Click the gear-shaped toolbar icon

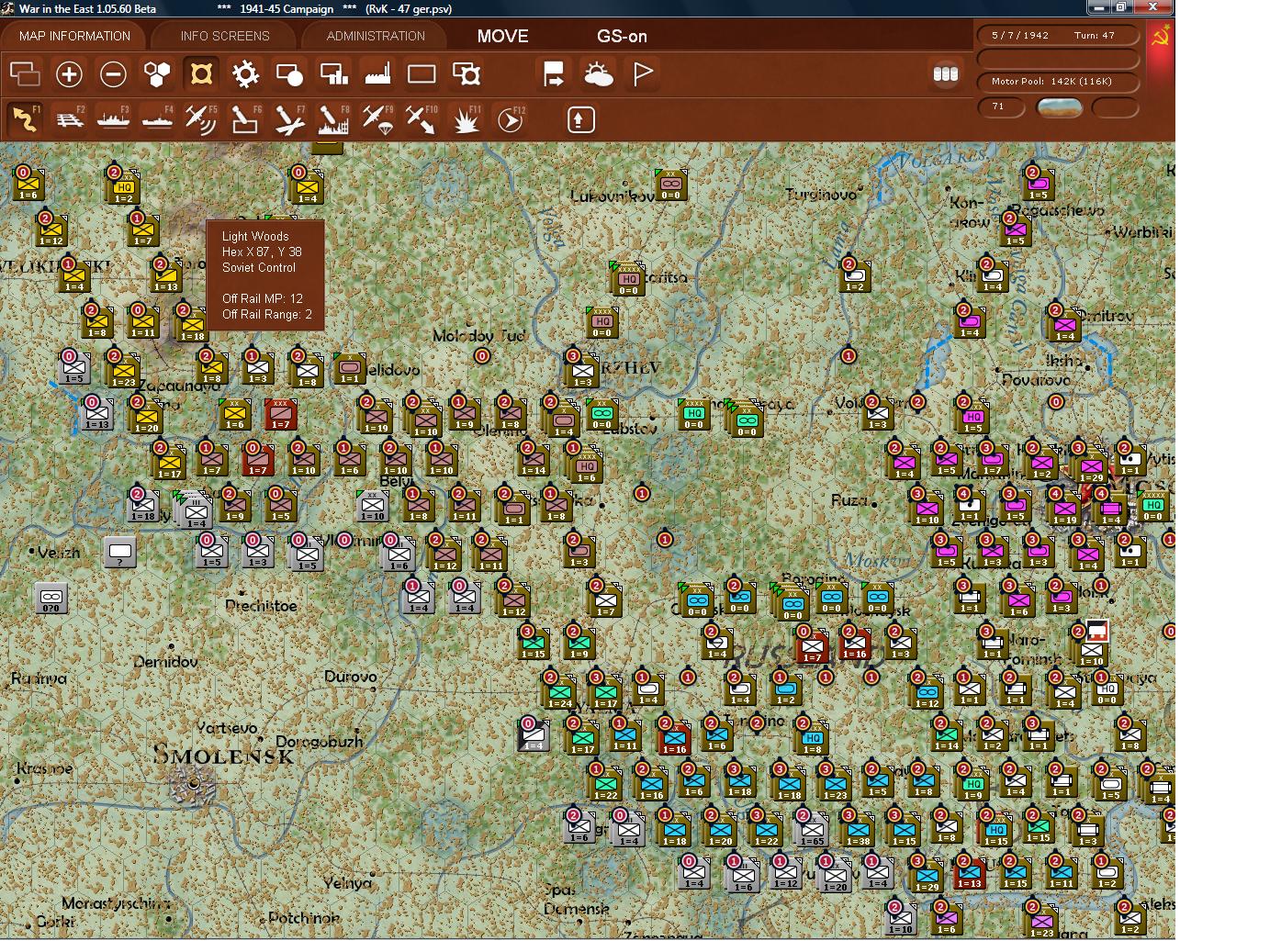point(245,73)
